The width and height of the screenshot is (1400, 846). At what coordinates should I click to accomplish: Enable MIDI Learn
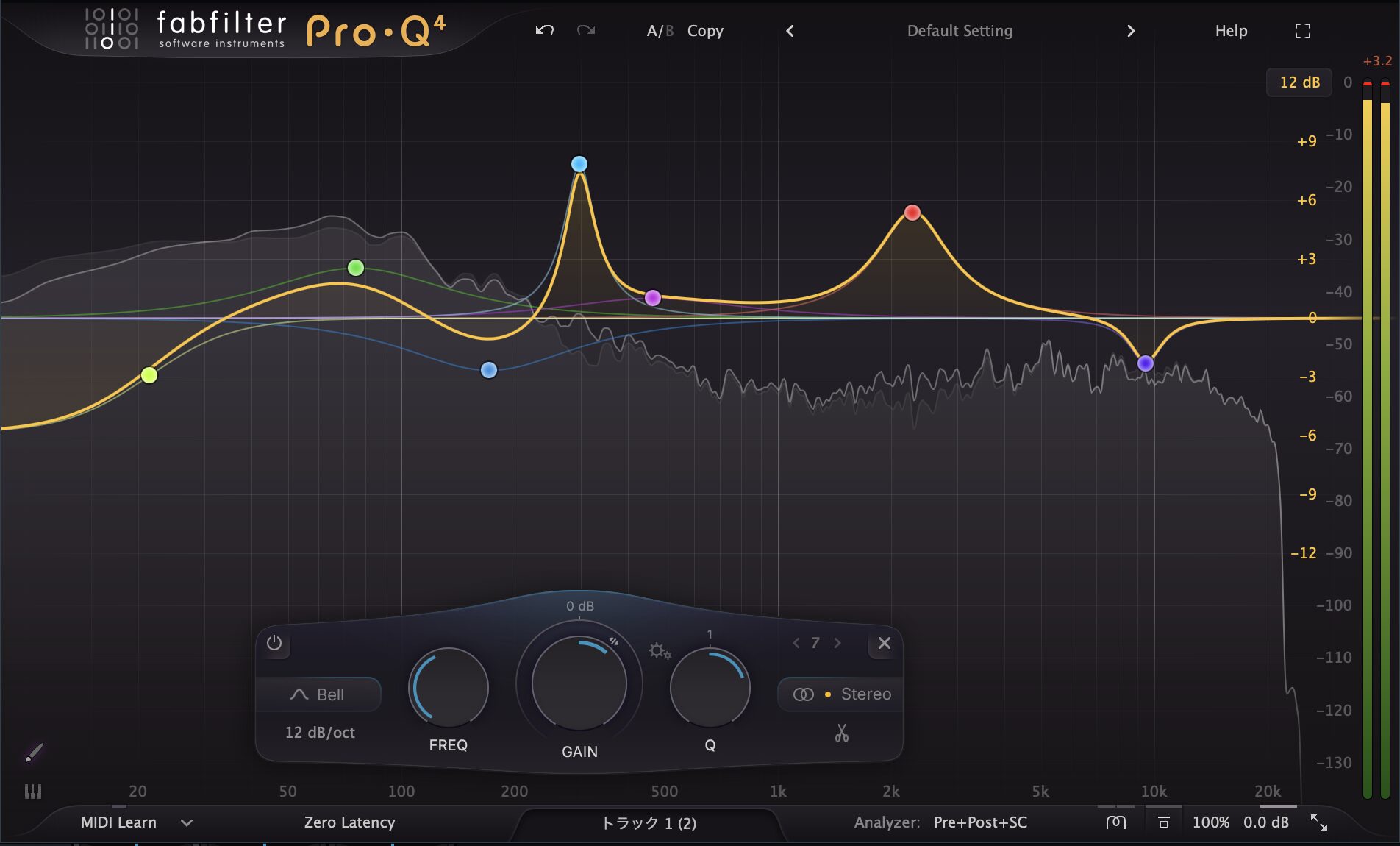pos(118,822)
